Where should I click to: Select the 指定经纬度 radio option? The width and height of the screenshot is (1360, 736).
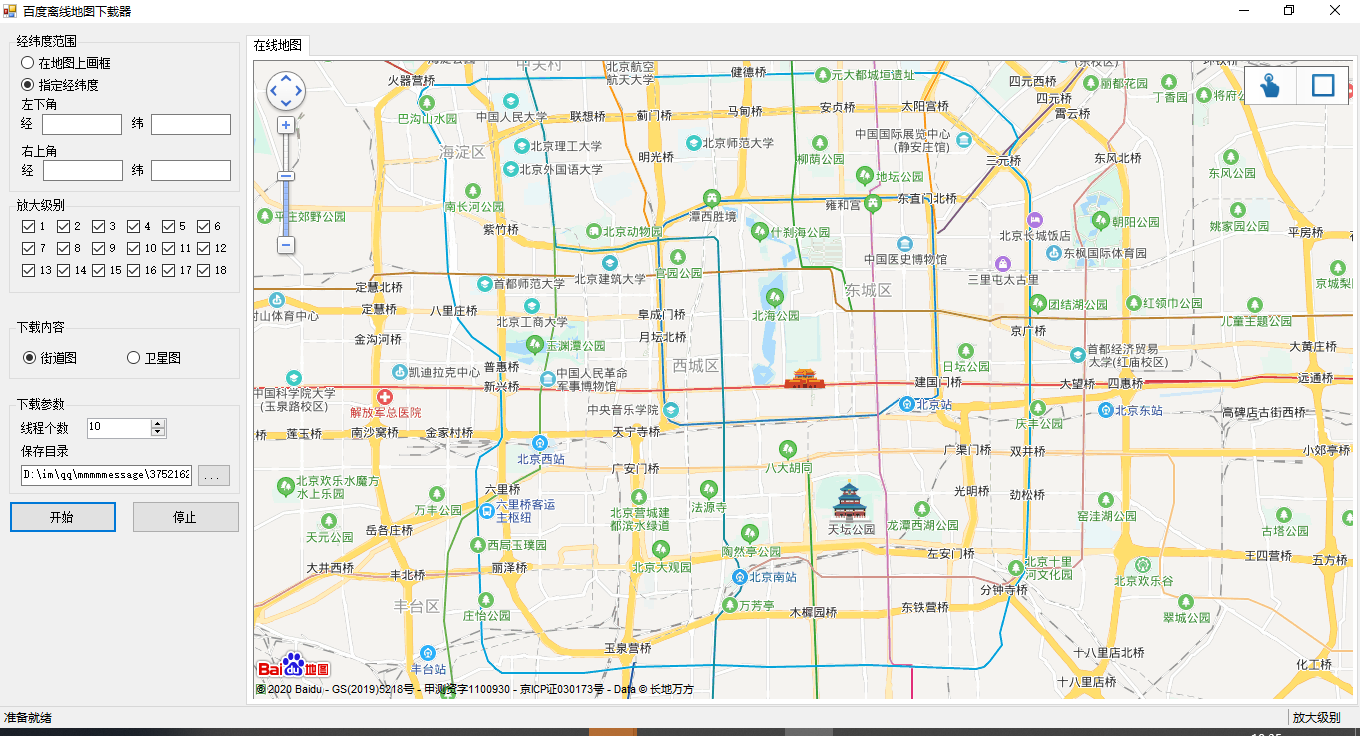click(59, 85)
